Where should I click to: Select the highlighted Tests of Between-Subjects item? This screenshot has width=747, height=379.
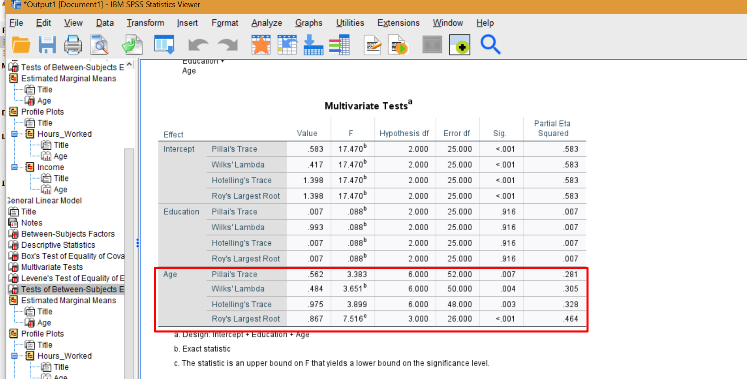pos(72,289)
